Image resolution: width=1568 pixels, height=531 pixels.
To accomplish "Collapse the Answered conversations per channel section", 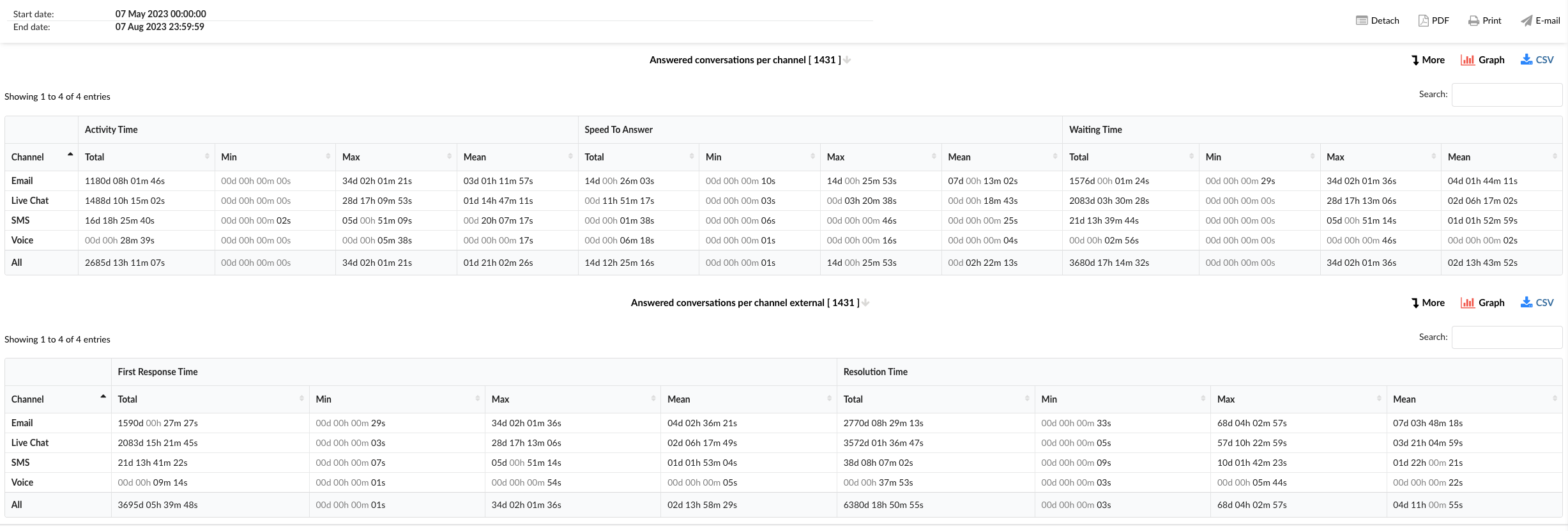I will (x=847, y=60).
